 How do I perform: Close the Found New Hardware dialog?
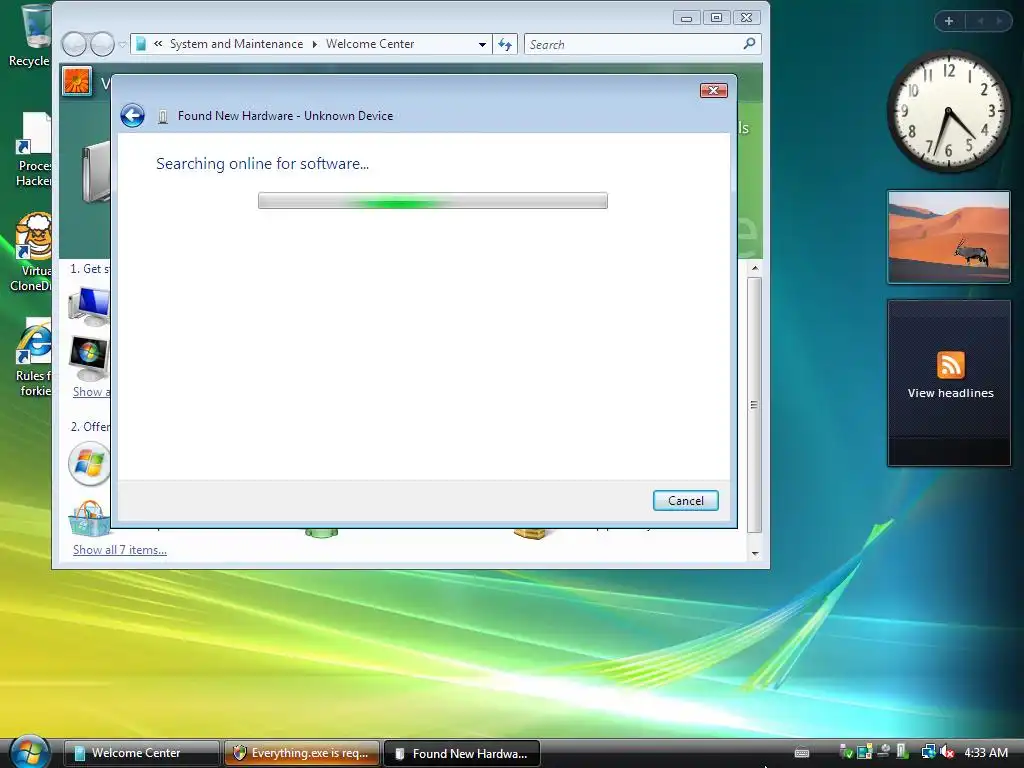pos(713,90)
